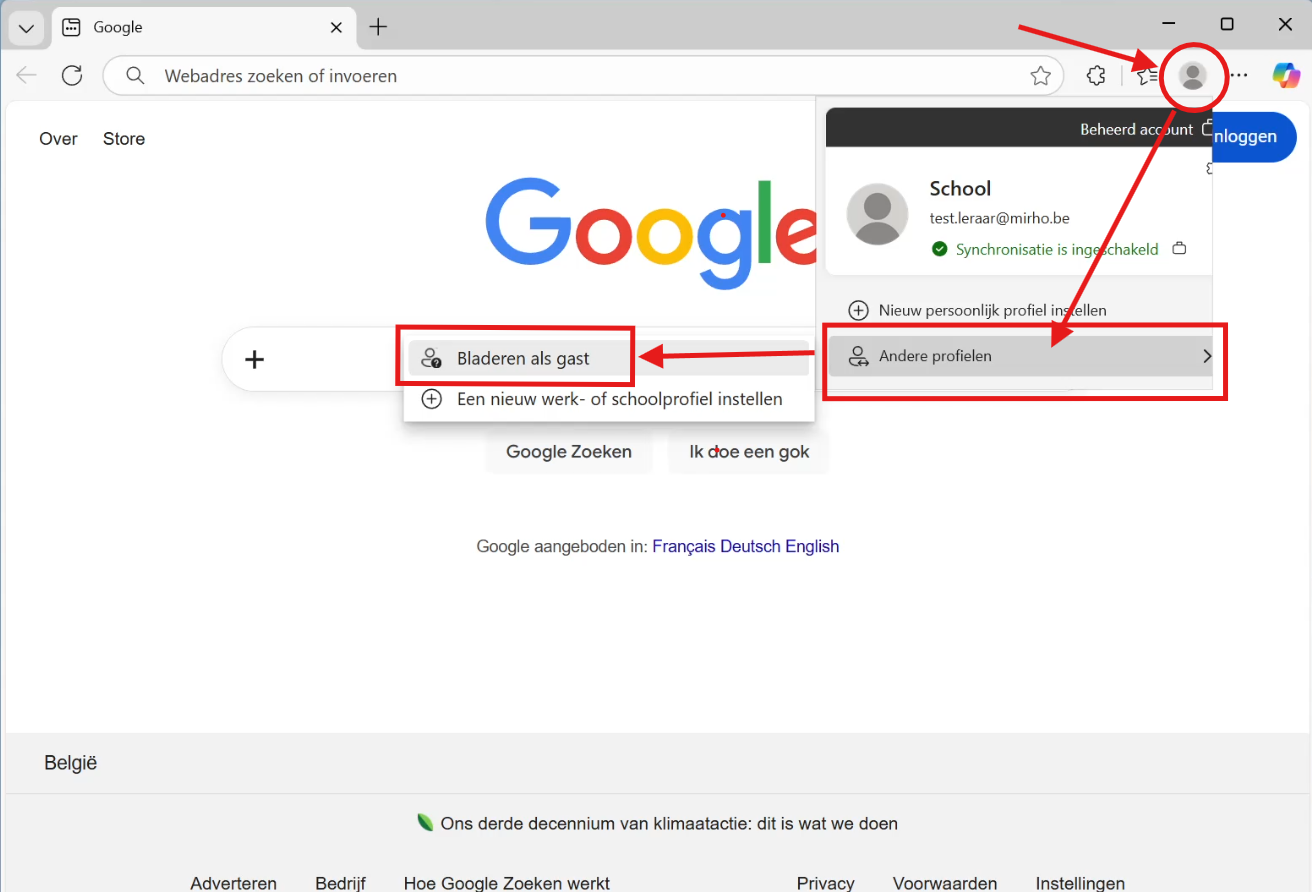1312x892 pixels.
Task: Click the plus icon in Google search box
Action: pos(255,360)
